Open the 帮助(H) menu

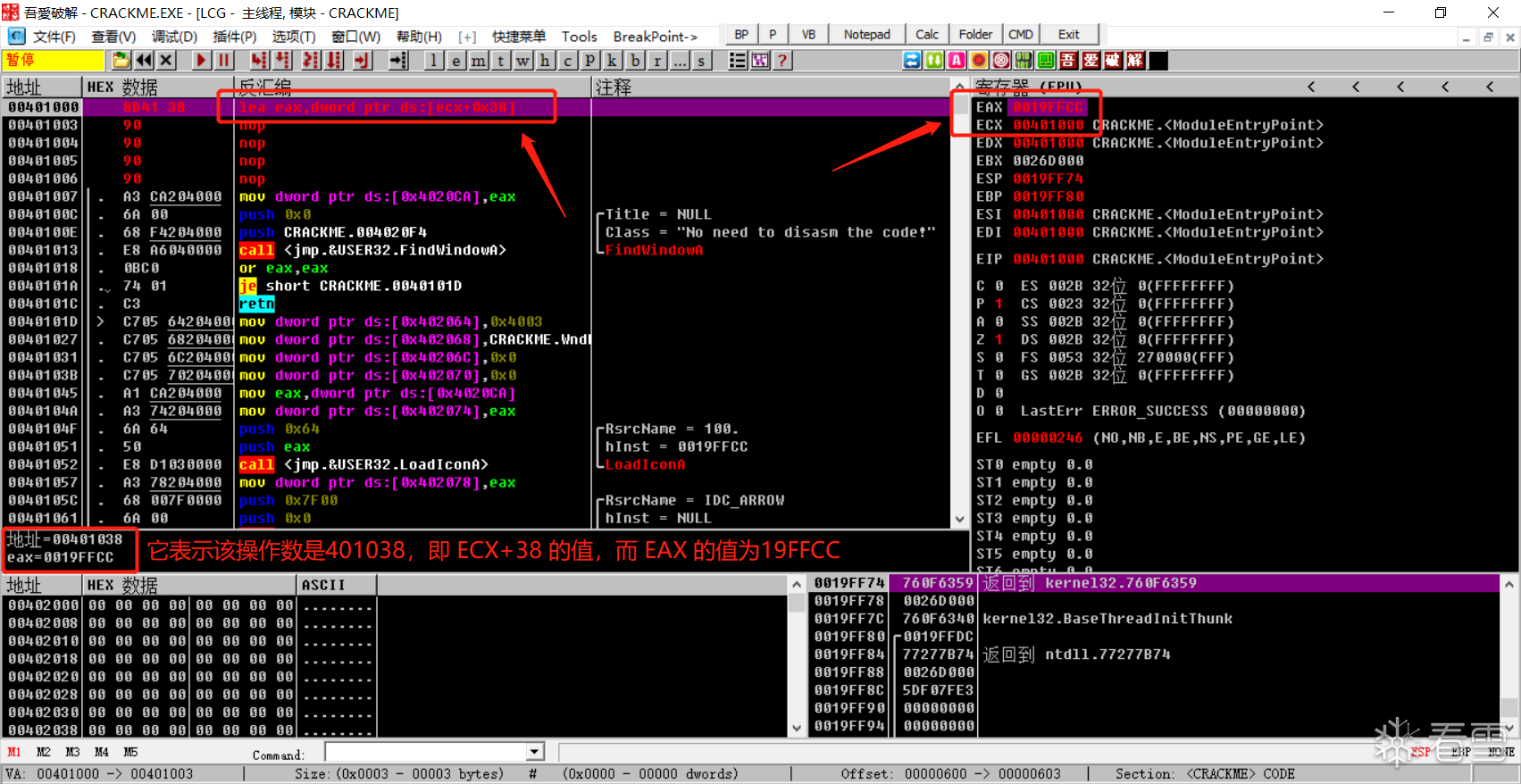click(x=419, y=37)
